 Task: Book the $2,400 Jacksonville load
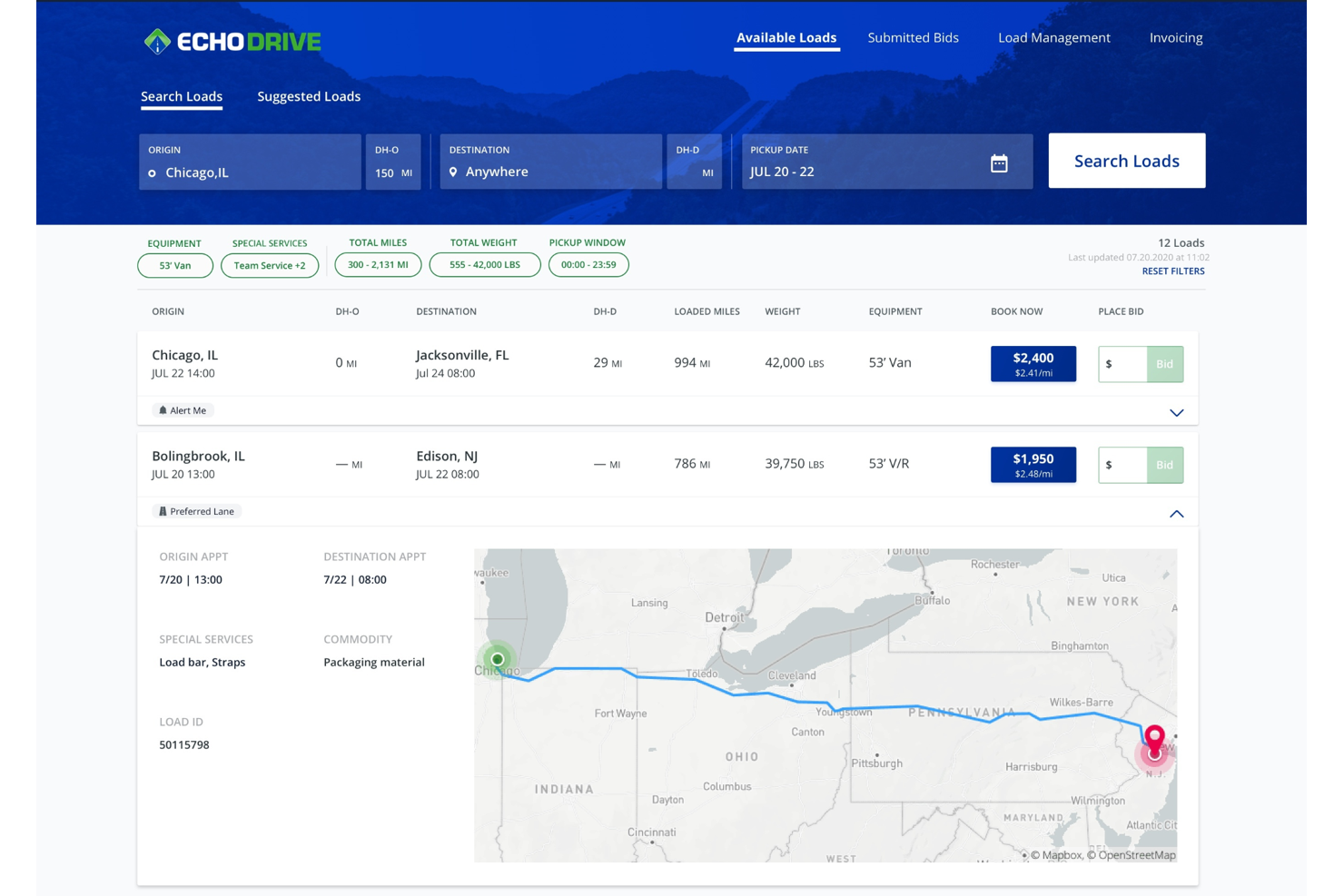(x=1033, y=363)
